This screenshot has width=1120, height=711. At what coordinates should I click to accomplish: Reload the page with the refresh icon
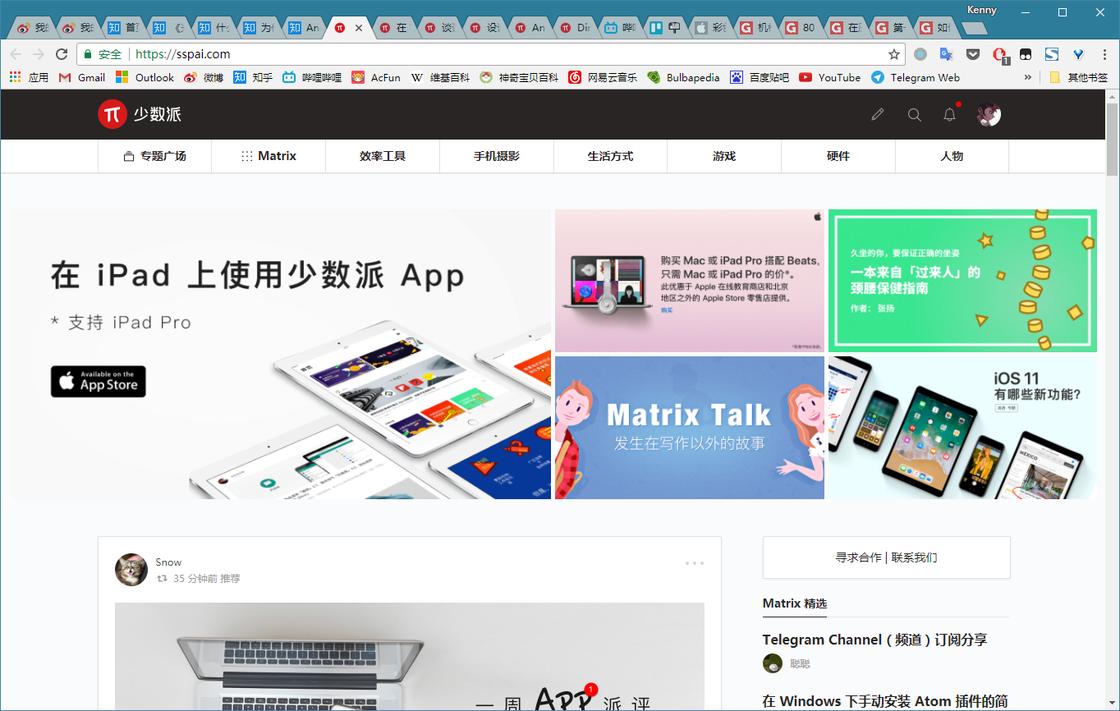[x=61, y=54]
